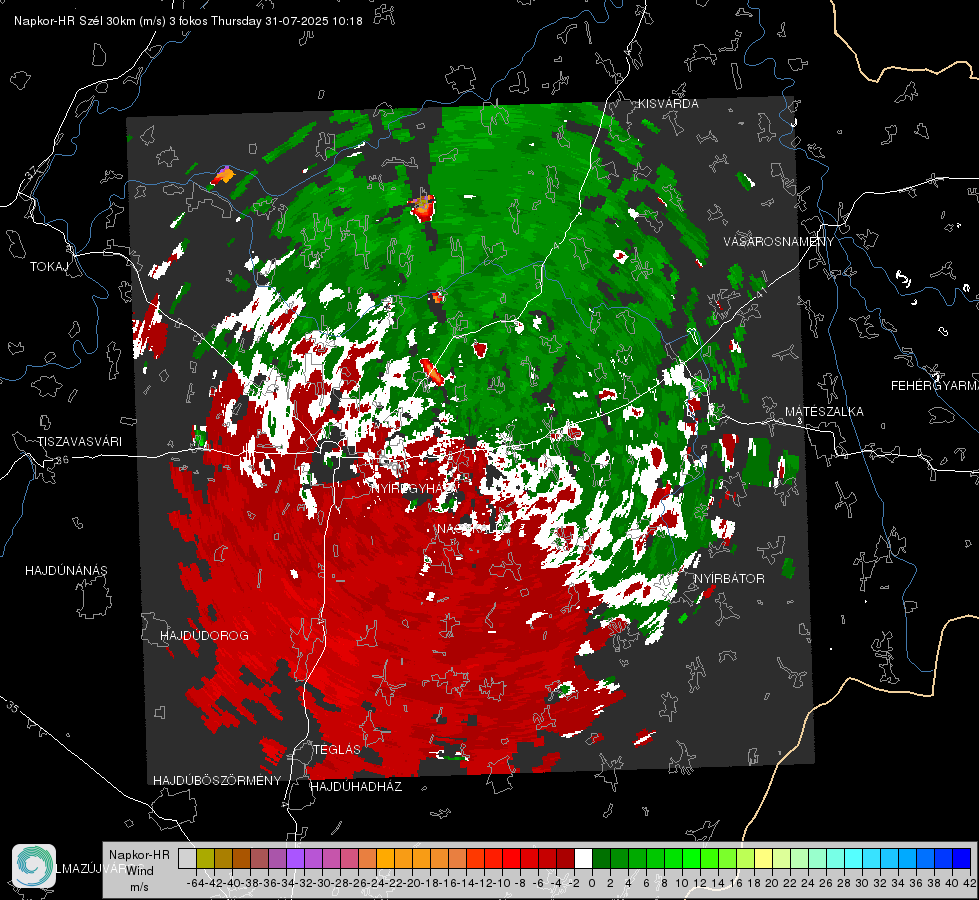Click the NYÍRBÁTOR city label
The width and height of the screenshot is (979, 900).
tap(729, 579)
